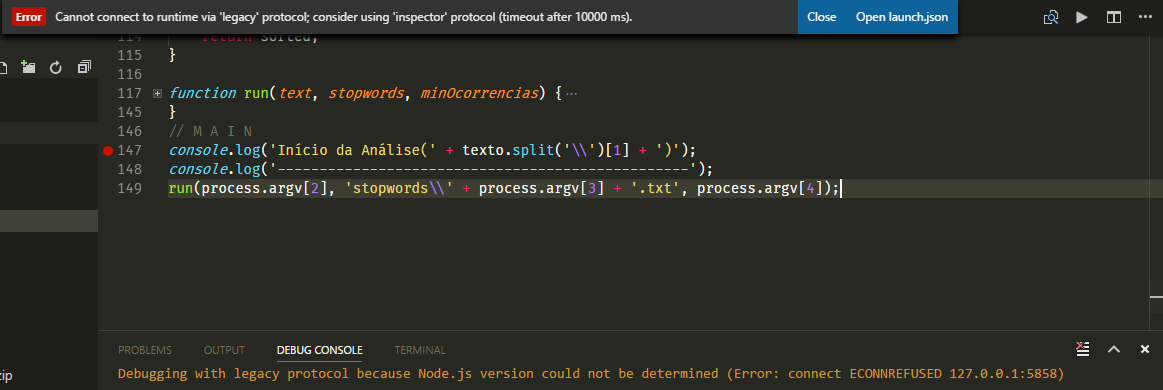Click line number 149 in the gutter
Image resolution: width=1163 pixels, height=390 pixels.
pos(130,188)
